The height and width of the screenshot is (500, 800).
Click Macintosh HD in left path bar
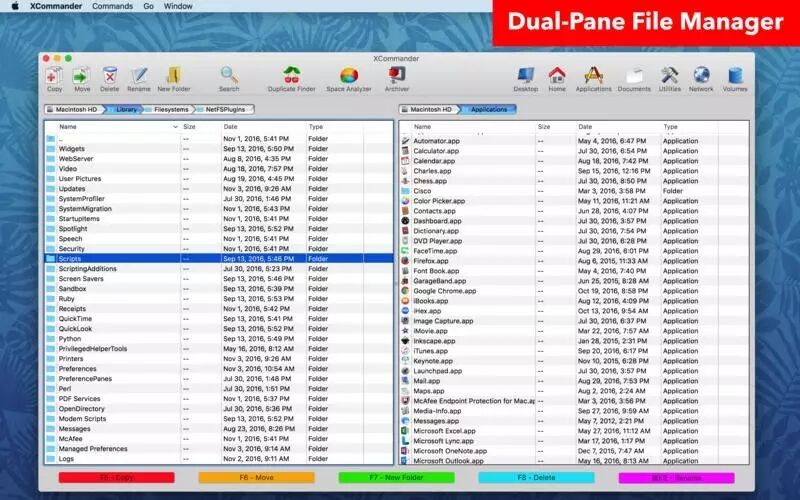pyautogui.click(x=74, y=109)
